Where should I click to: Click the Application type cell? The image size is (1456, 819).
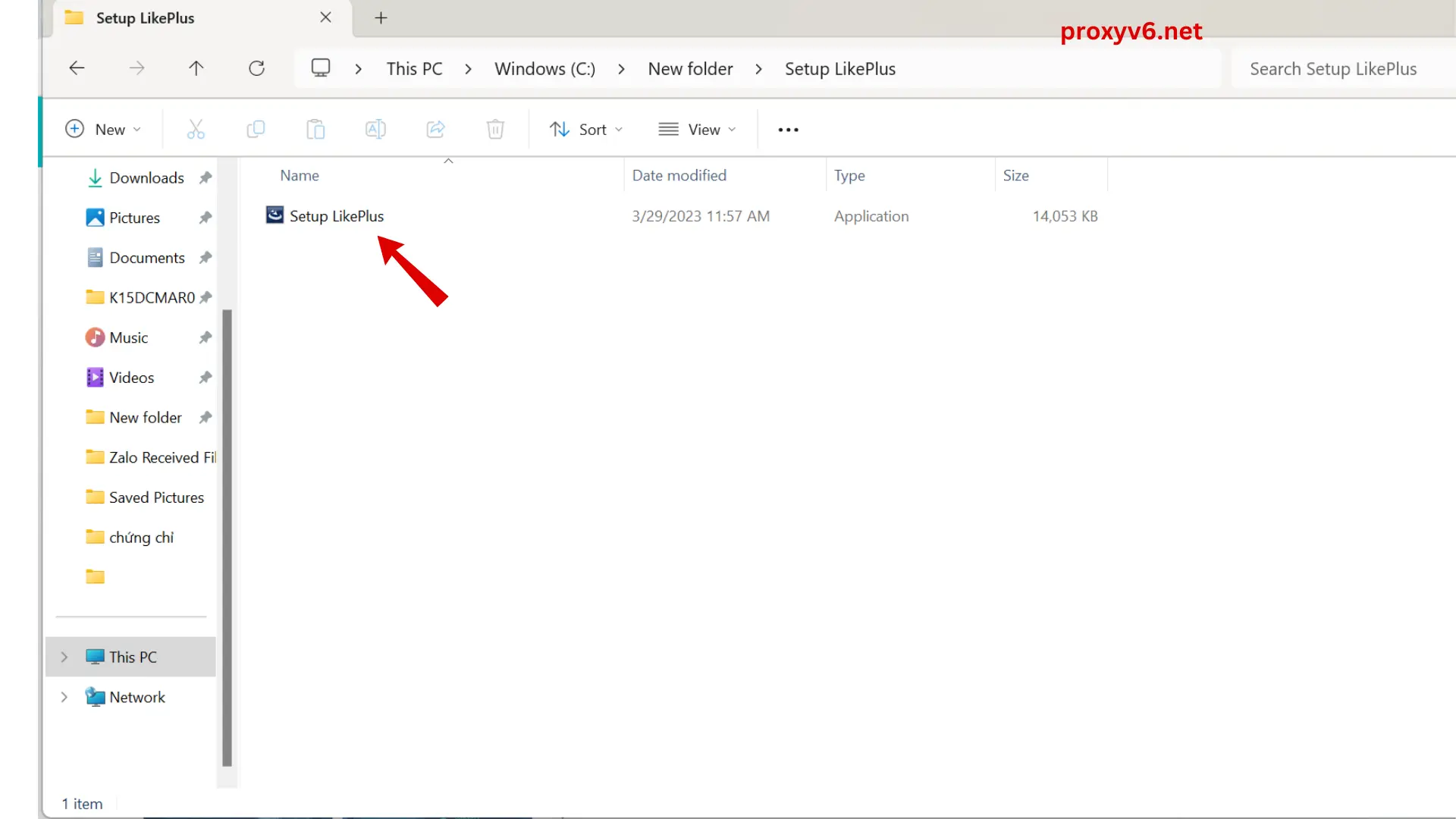click(x=871, y=216)
